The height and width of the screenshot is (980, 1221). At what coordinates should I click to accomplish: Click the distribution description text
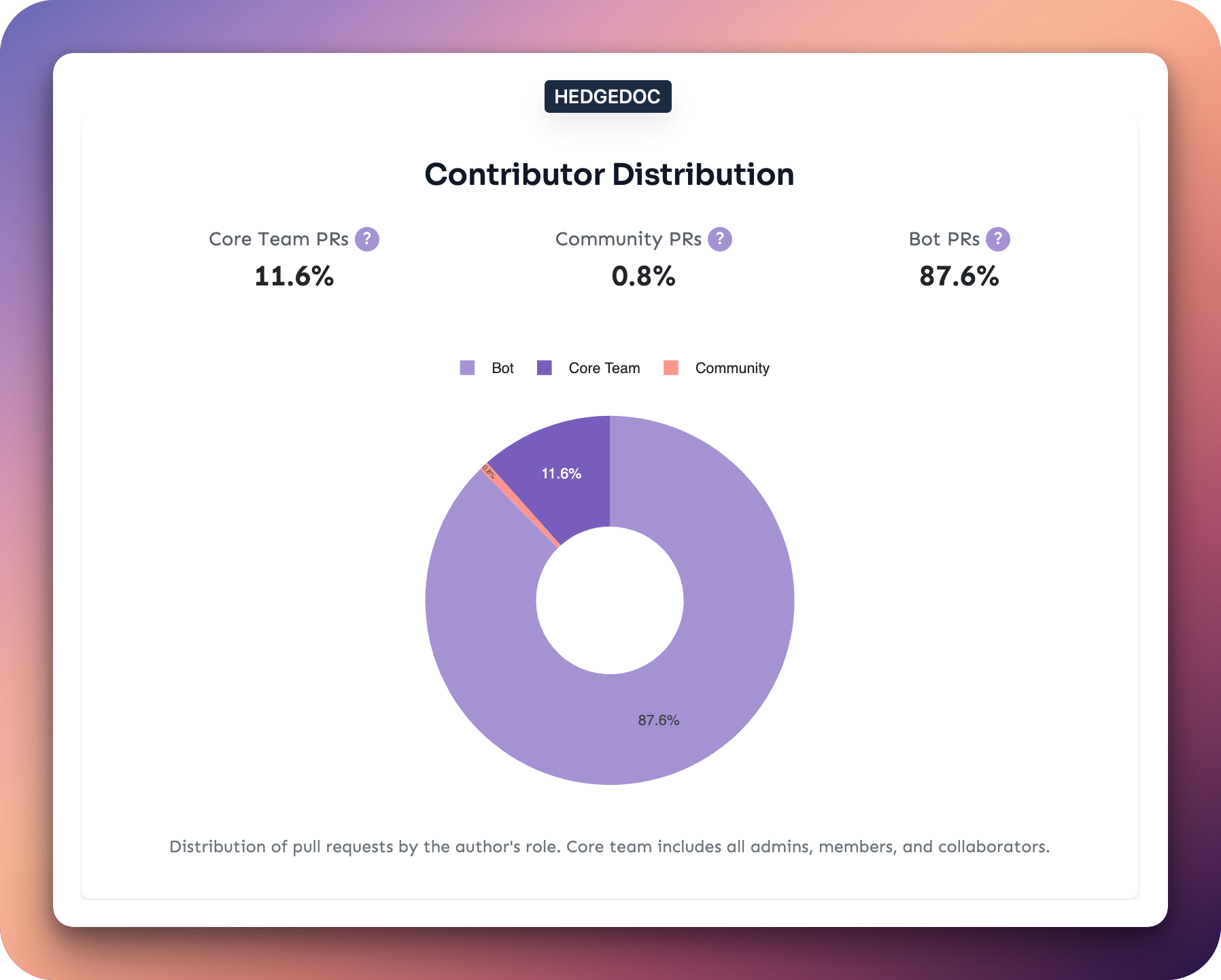(610, 847)
